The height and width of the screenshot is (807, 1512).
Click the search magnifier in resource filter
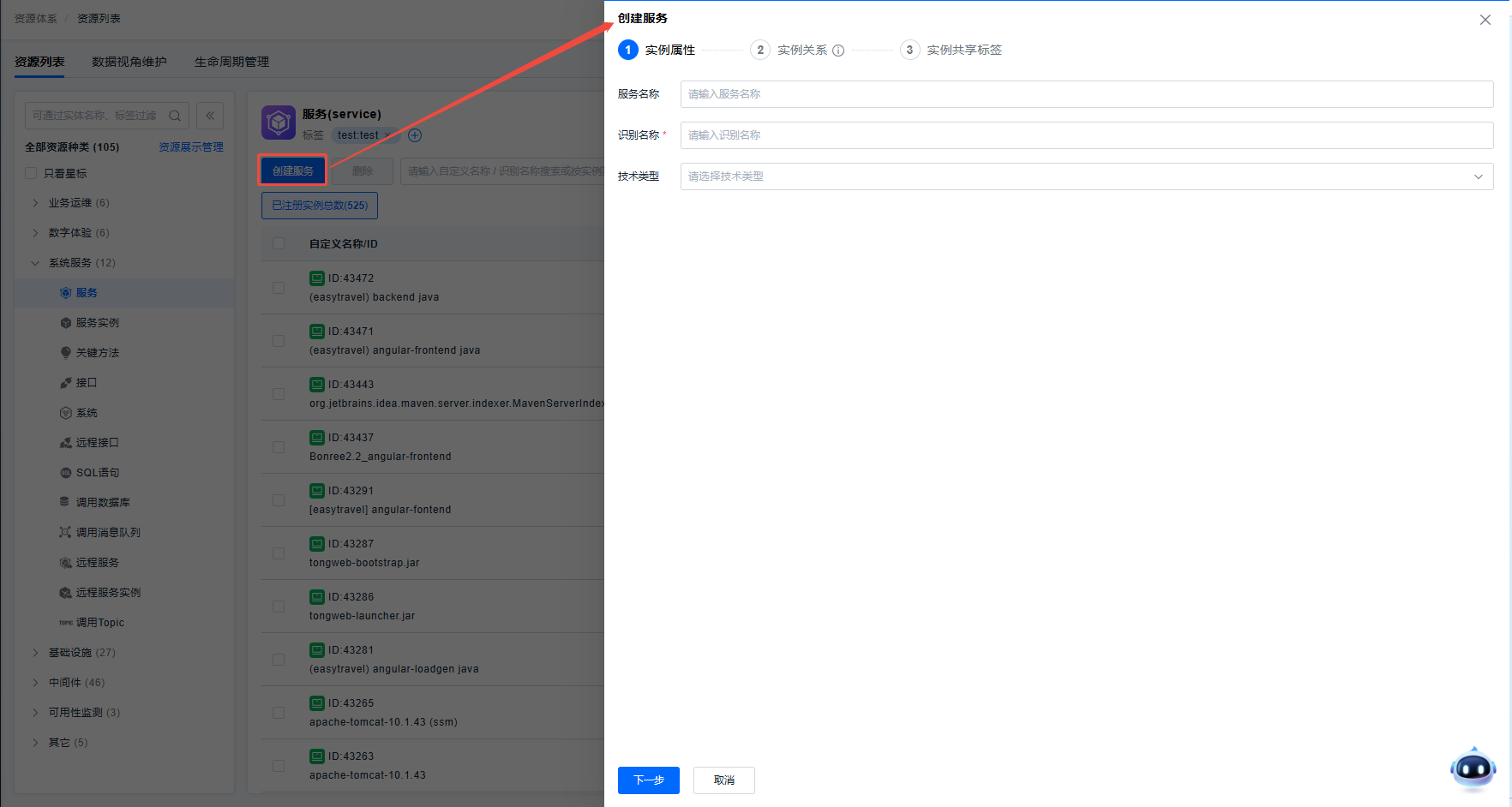pos(175,116)
